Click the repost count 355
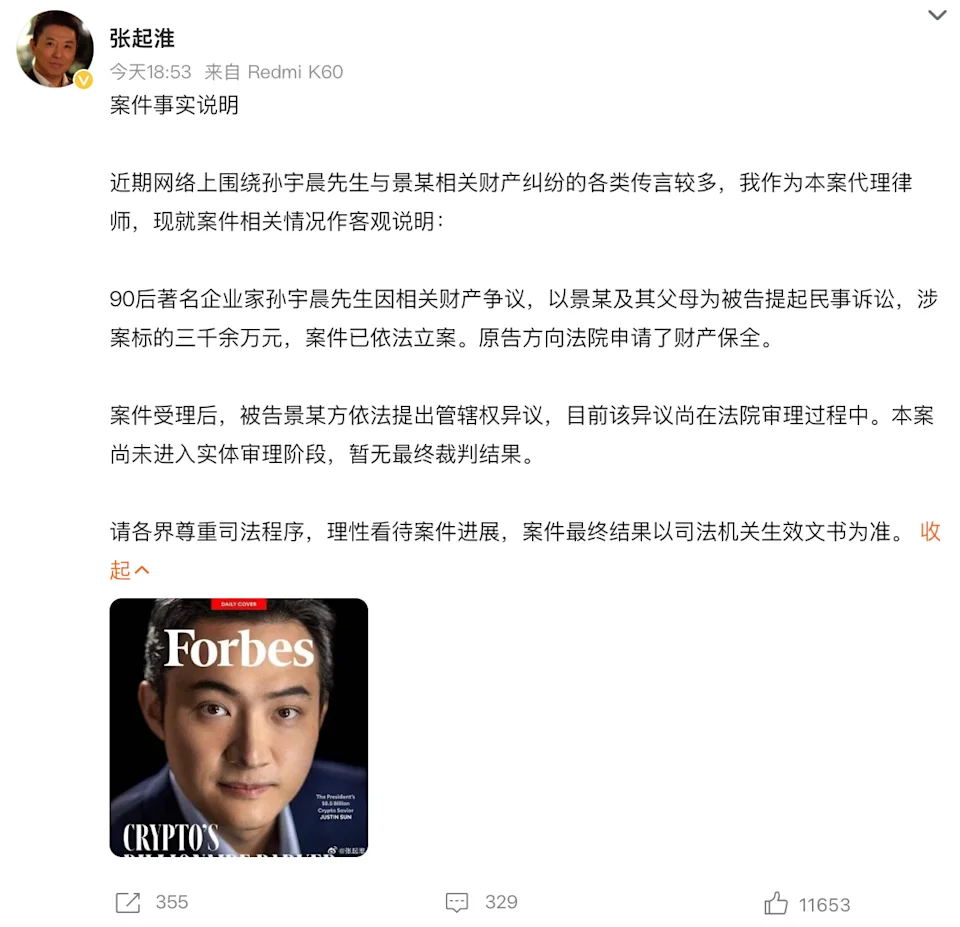Image resolution: width=960 pixels, height=927 pixels. point(171,902)
